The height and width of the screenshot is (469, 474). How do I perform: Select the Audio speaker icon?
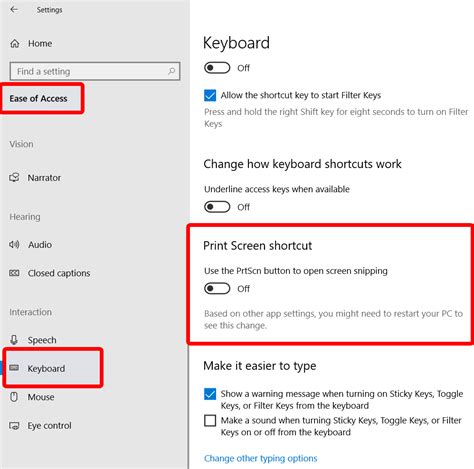click(14, 244)
